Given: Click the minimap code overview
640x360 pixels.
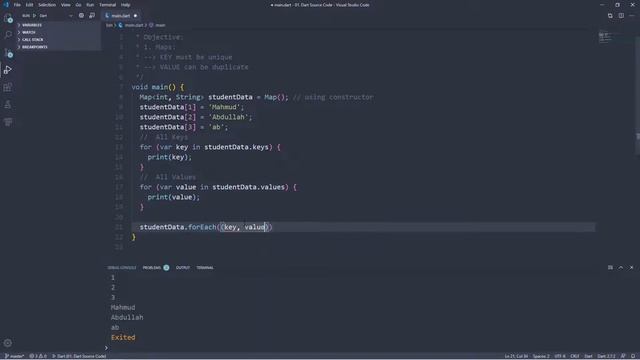Looking at the screenshot, I should point(605,38).
